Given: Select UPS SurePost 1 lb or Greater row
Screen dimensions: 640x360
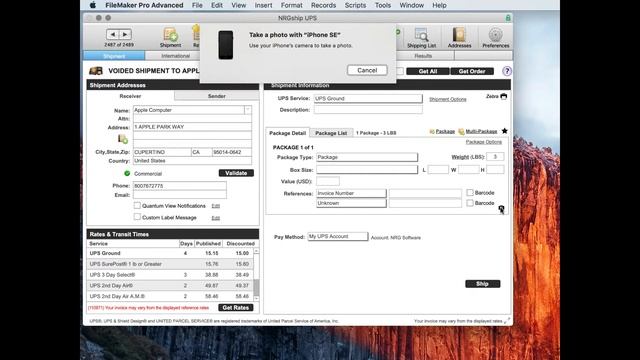Looking at the screenshot, I should click(x=170, y=264).
